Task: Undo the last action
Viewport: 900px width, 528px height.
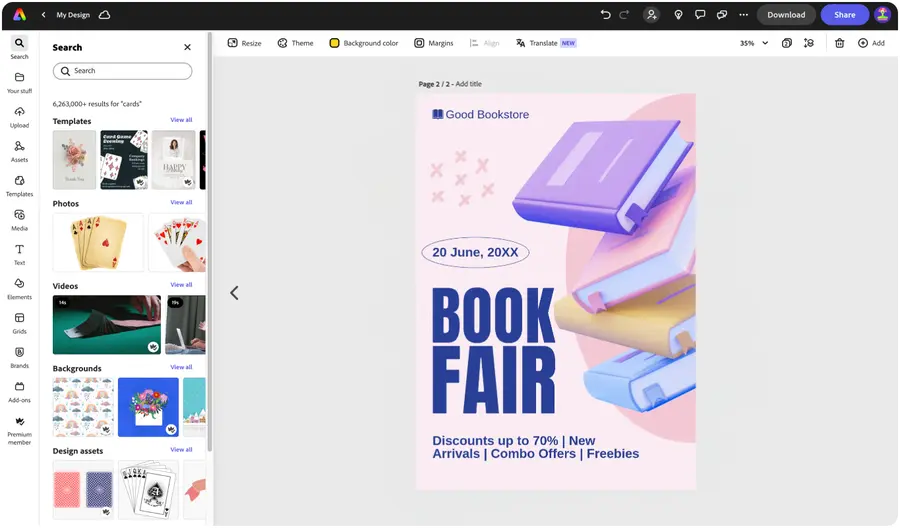Action: point(605,15)
